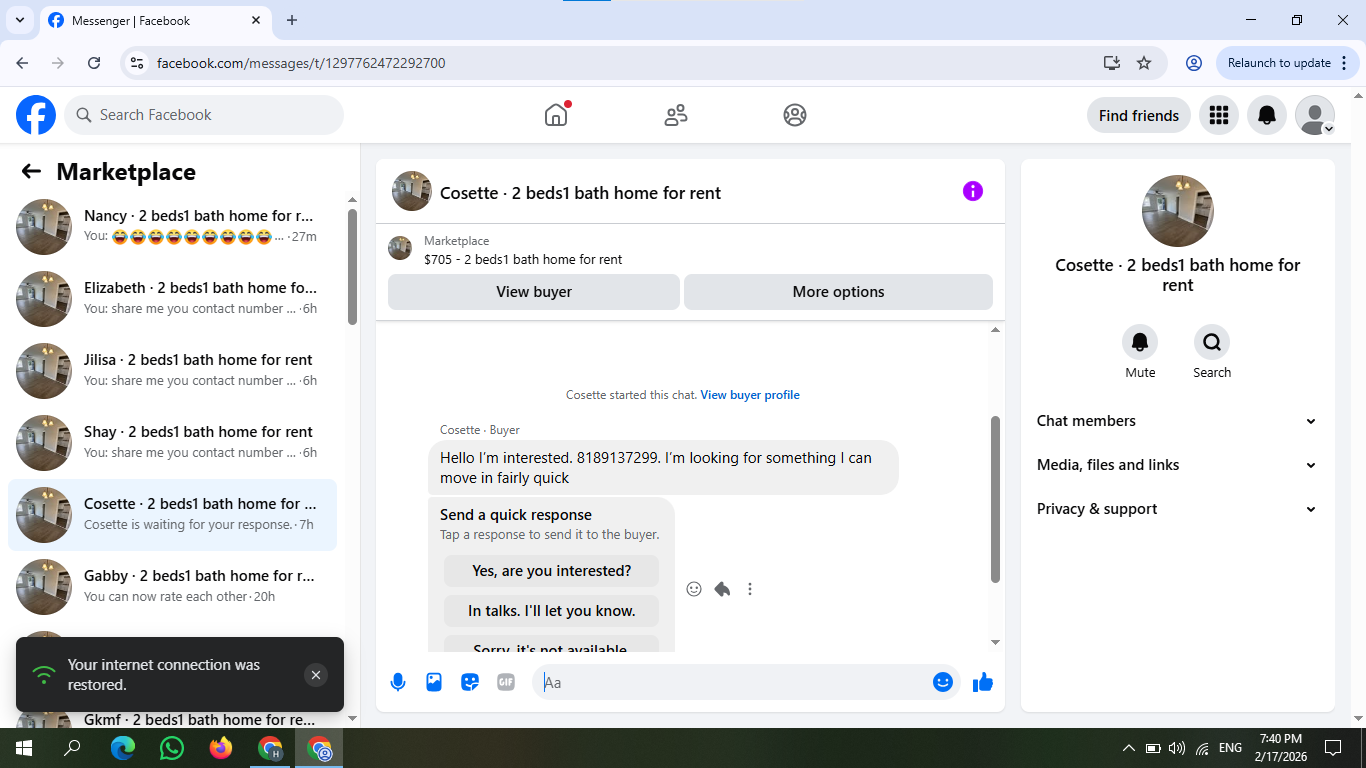Image resolution: width=1366 pixels, height=768 pixels.
Task: Click Relaunch to update button
Action: tap(1288, 63)
